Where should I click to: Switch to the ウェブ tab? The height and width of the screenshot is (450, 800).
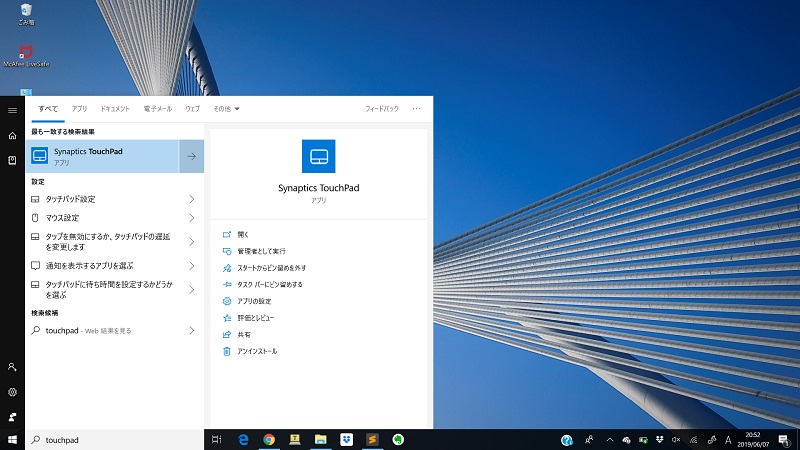coord(192,109)
